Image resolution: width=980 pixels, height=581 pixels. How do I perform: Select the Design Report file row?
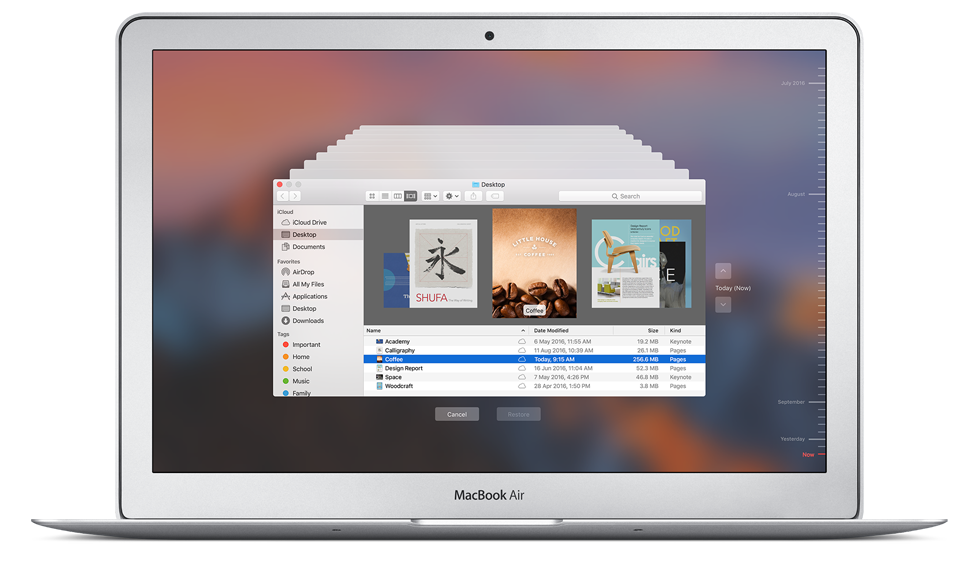(x=403, y=368)
